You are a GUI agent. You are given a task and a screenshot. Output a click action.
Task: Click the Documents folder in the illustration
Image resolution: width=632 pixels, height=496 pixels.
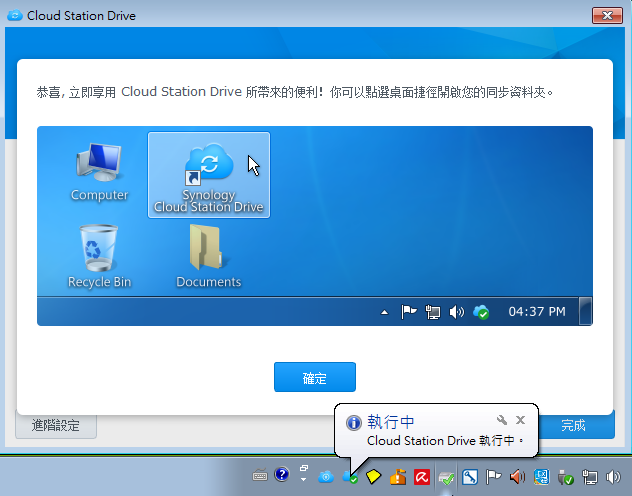208,257
